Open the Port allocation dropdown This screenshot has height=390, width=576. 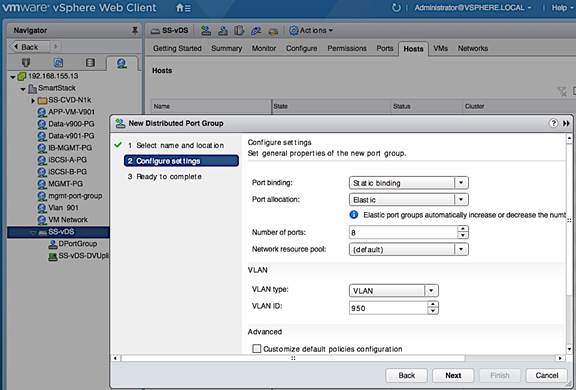coord(408,199)
